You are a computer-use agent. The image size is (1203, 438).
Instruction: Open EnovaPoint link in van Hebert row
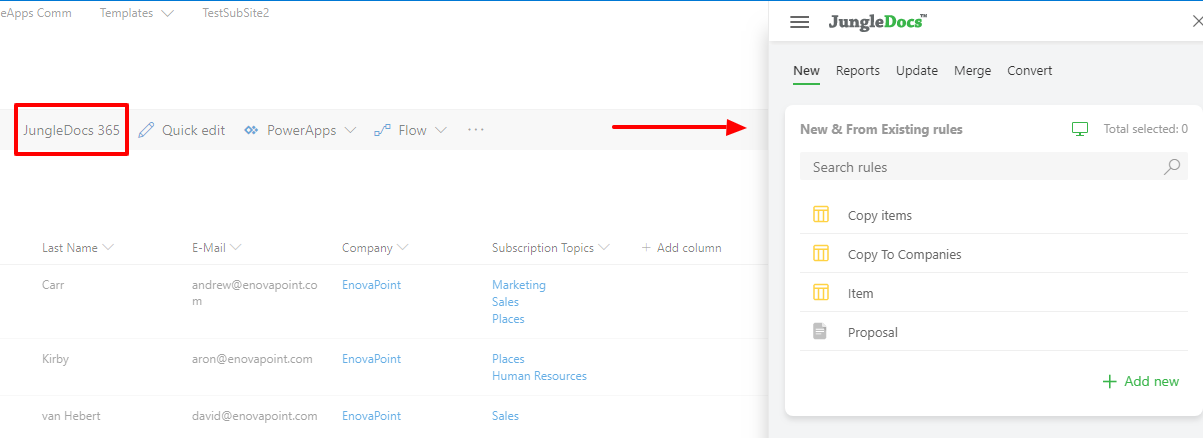click(x=371, y=416)
